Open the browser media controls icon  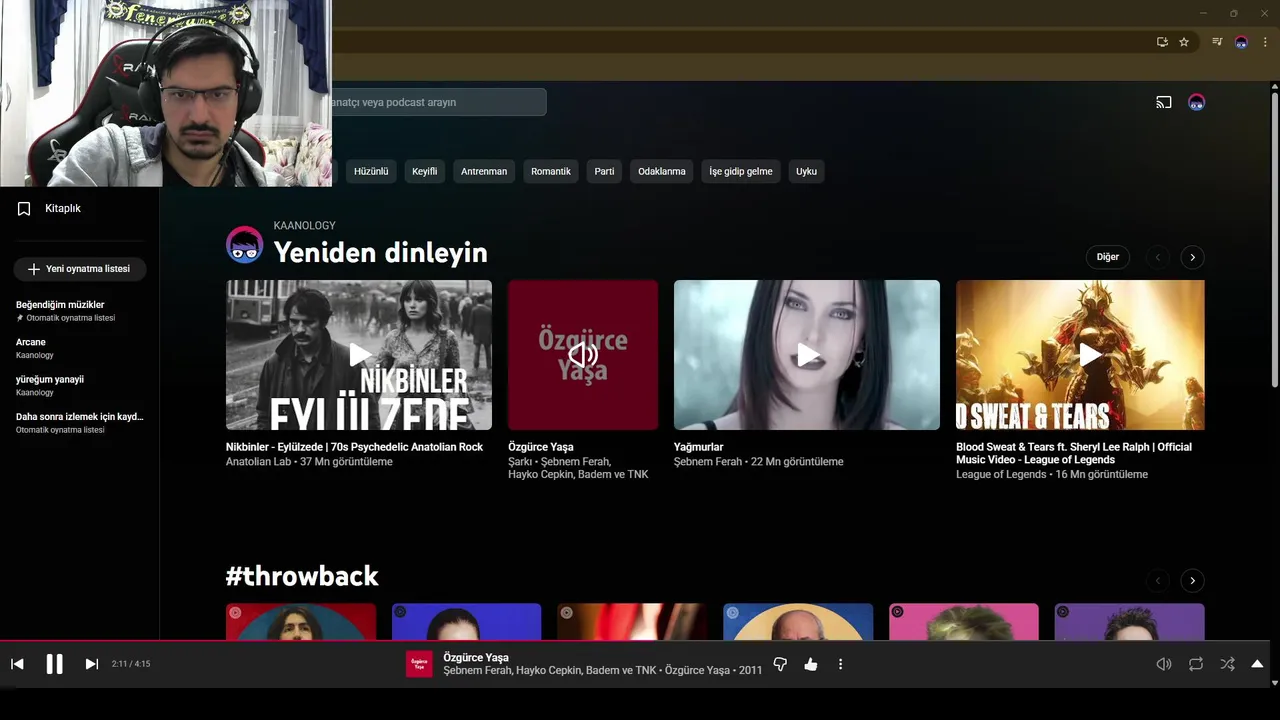1217,42
